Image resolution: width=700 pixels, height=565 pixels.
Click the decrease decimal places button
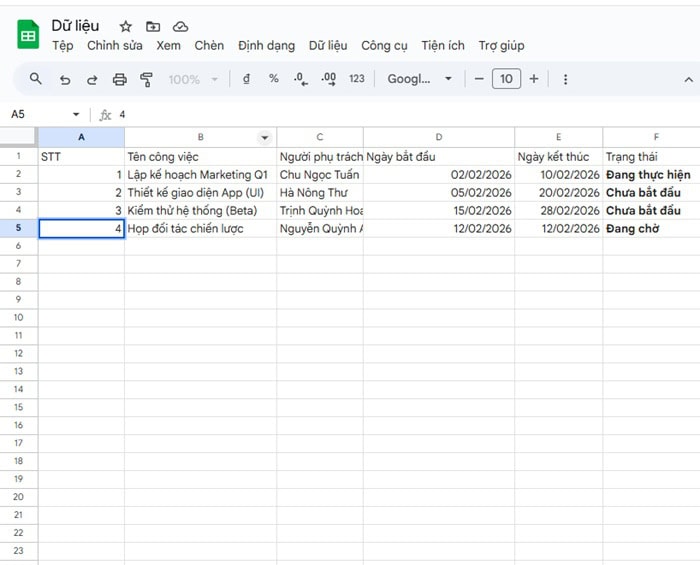click(301, 79)
